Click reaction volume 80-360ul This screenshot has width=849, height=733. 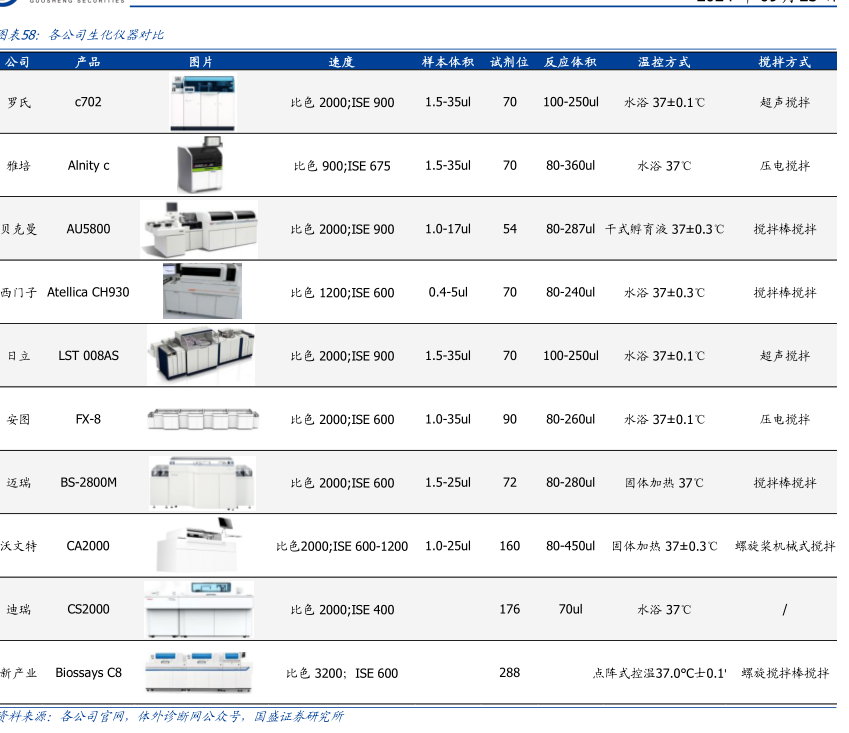pyautogui.click(x=570, y=165)
